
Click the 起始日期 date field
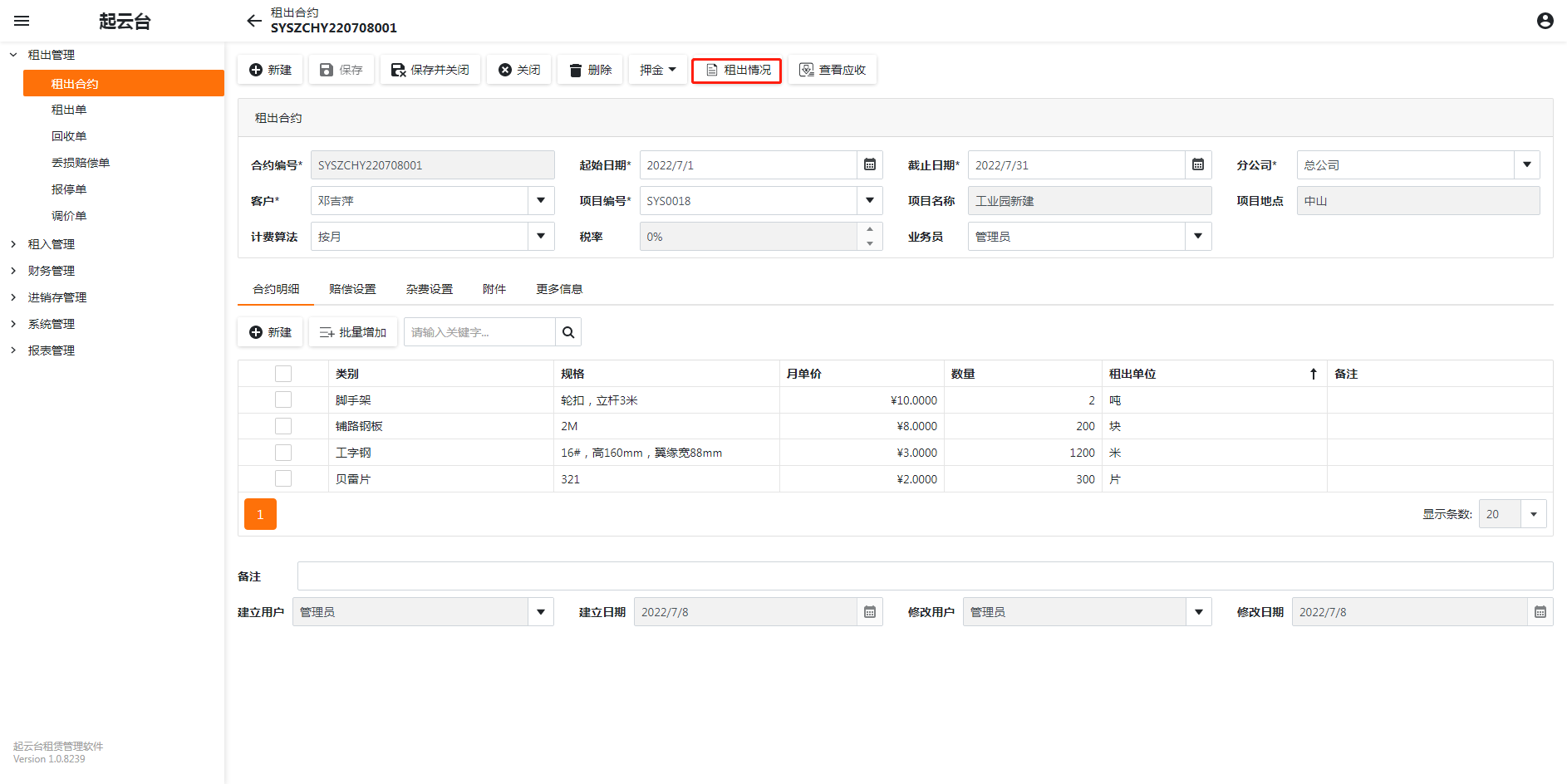point(748,164)
